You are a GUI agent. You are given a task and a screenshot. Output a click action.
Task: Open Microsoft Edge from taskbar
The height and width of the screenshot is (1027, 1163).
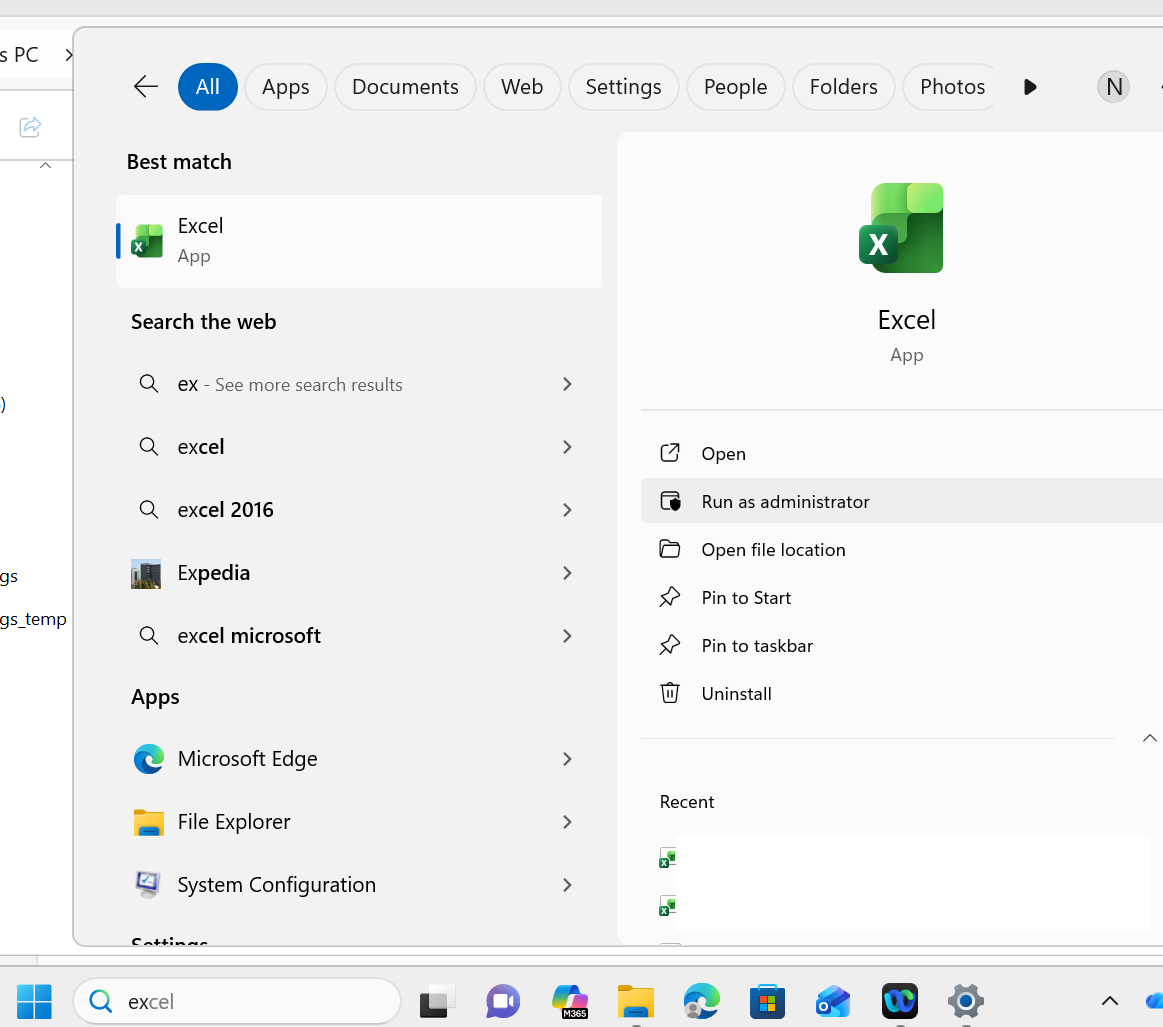(702, 1002)
